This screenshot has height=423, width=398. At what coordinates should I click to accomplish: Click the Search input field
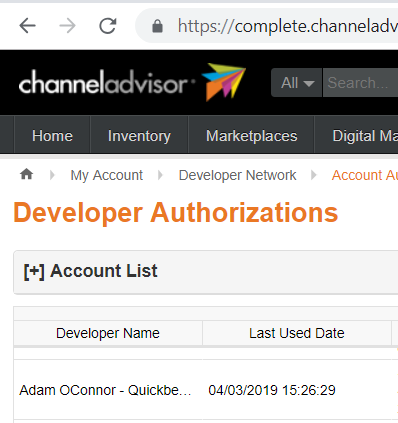(x=360, y=83)
